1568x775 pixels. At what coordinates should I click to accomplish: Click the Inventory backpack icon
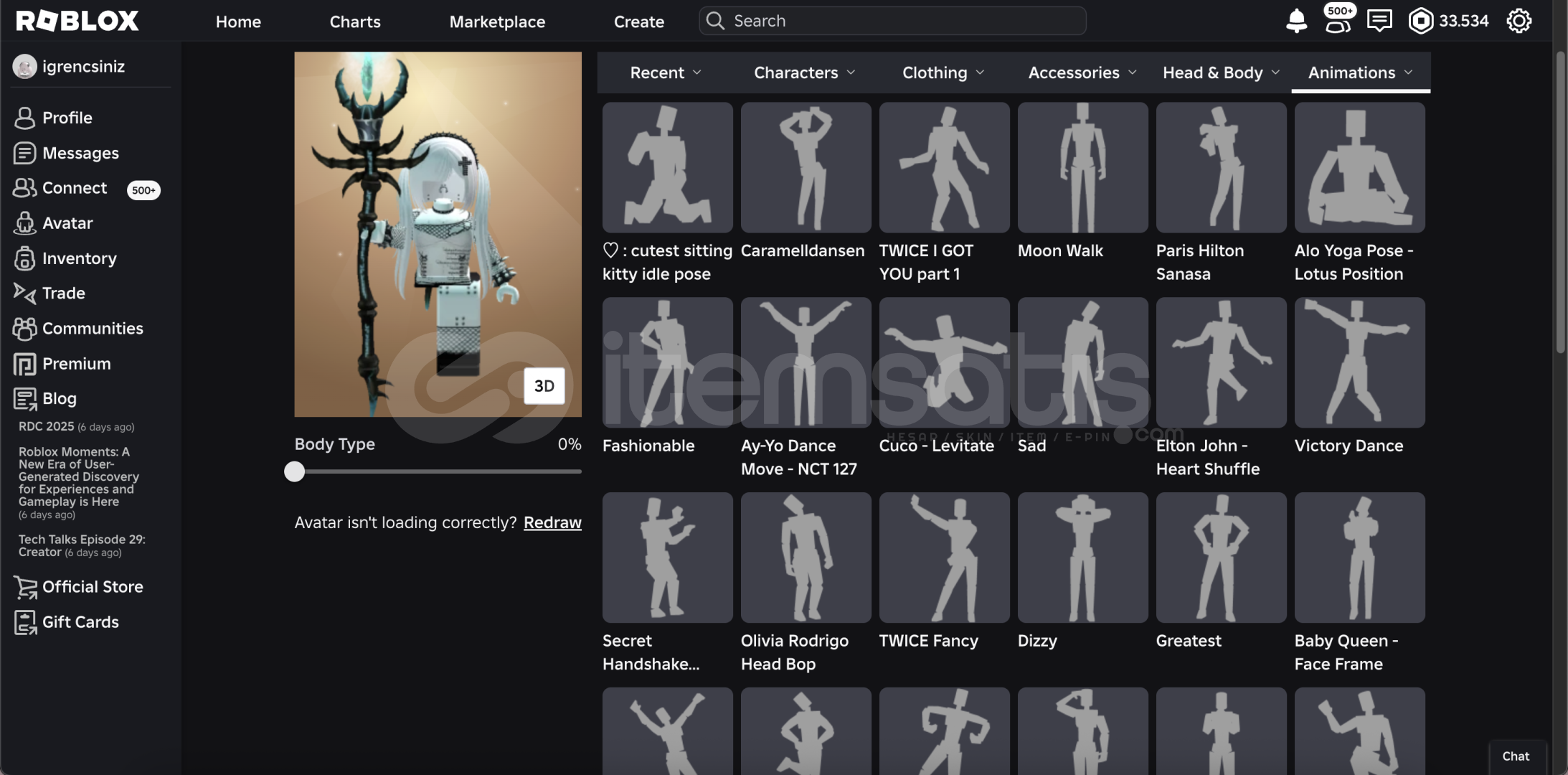tap(24, 258)
